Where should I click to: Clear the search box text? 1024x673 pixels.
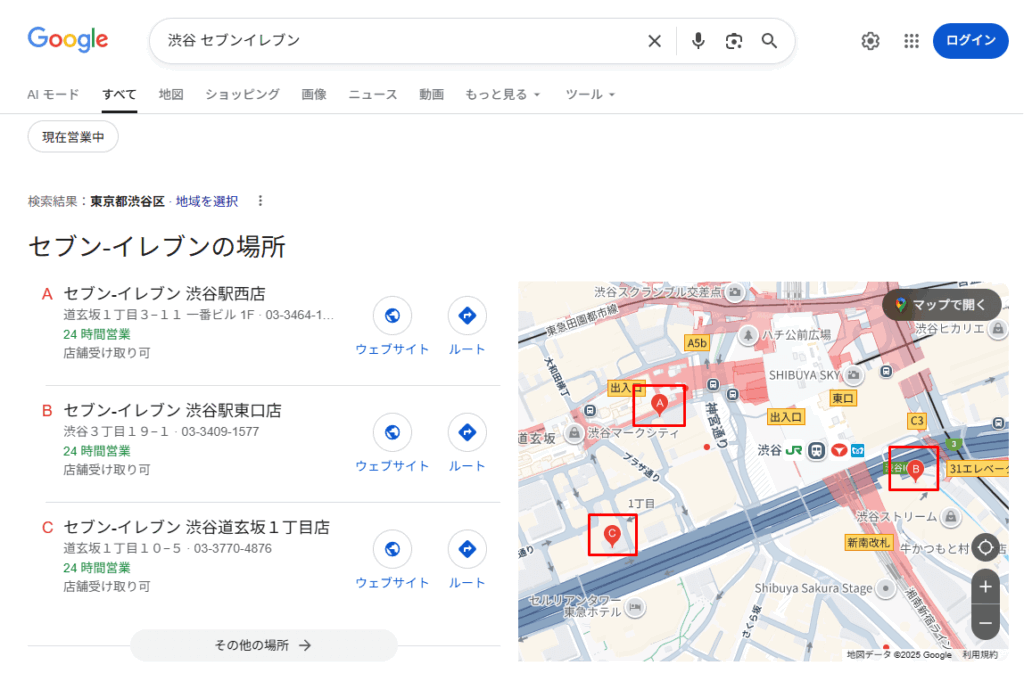click(x=654, y=41)
